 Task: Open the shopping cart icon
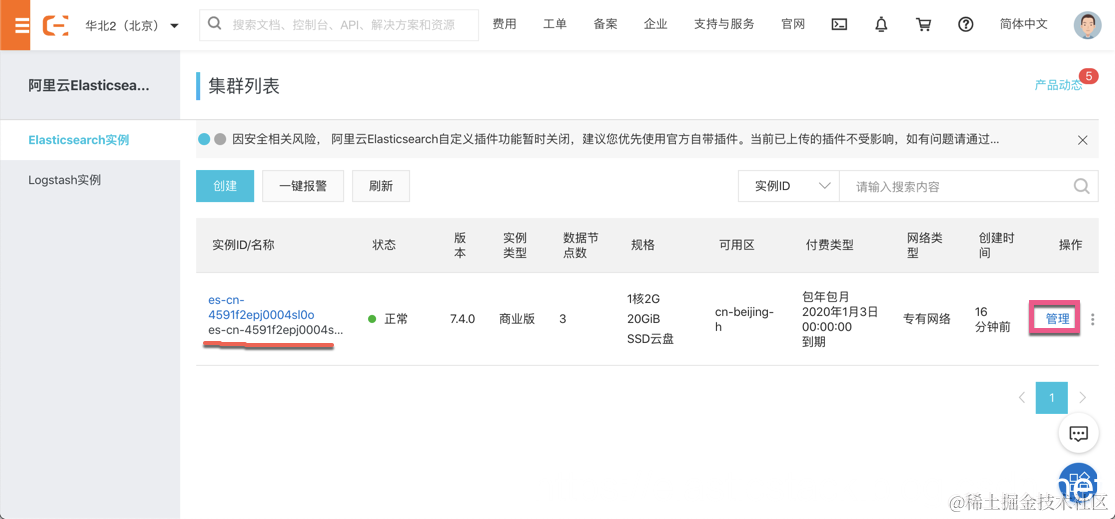pyautogui.click(x=923, y=25)
